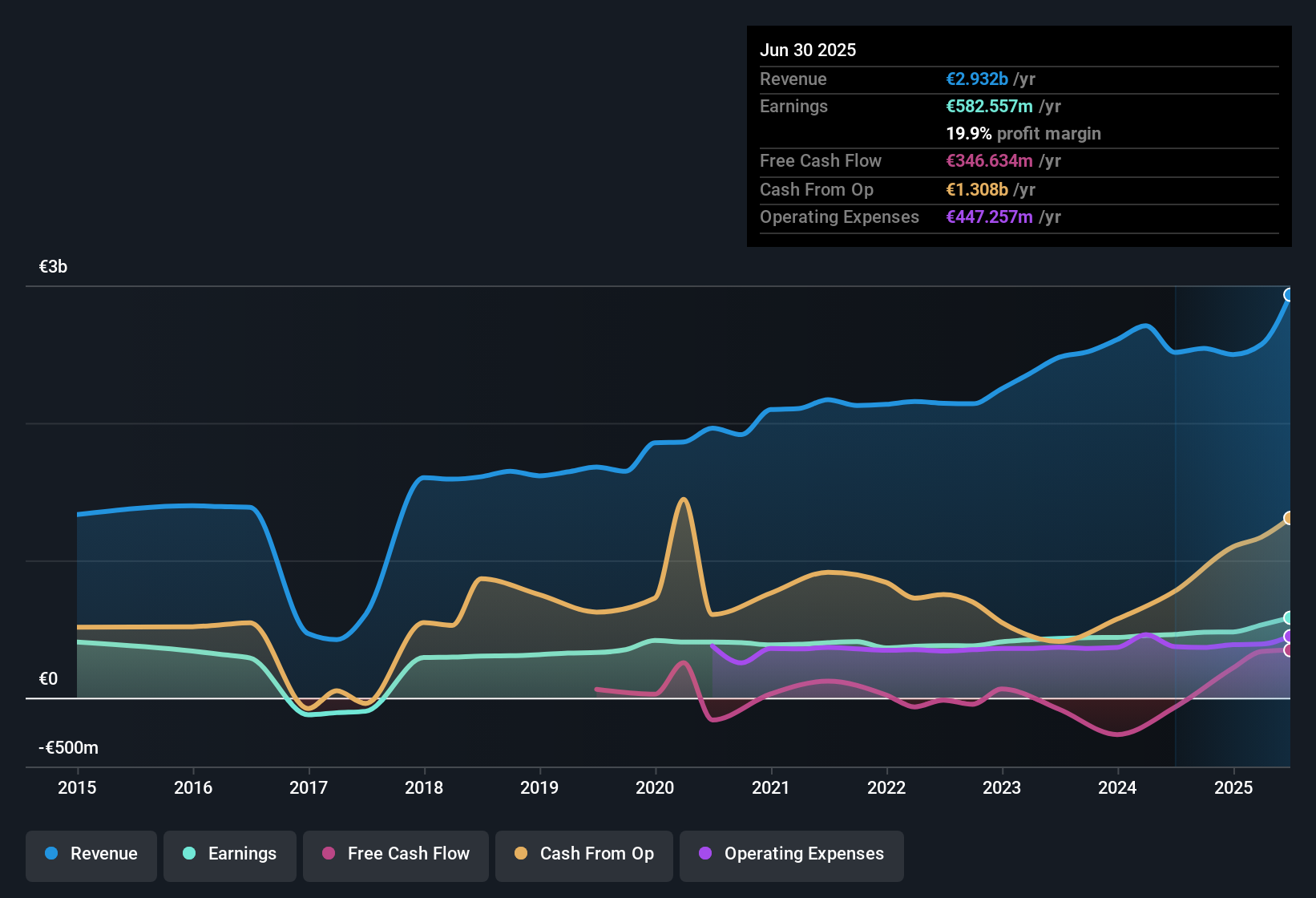This screenshot has height=898, width=1316.
Task: Click the 2020 label on the x-axis
Action: [x=656, y=788]
